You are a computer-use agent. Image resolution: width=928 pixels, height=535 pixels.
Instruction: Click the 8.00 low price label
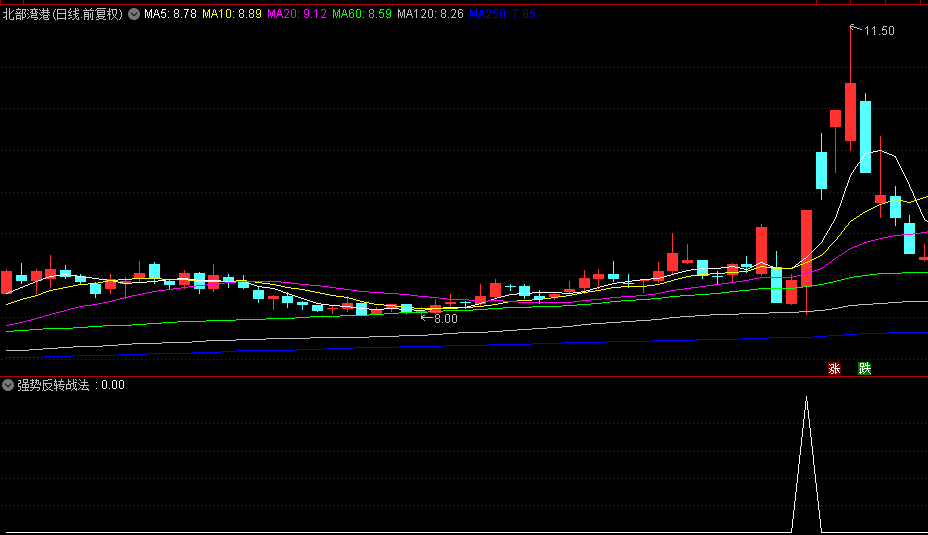click(446, 319)
